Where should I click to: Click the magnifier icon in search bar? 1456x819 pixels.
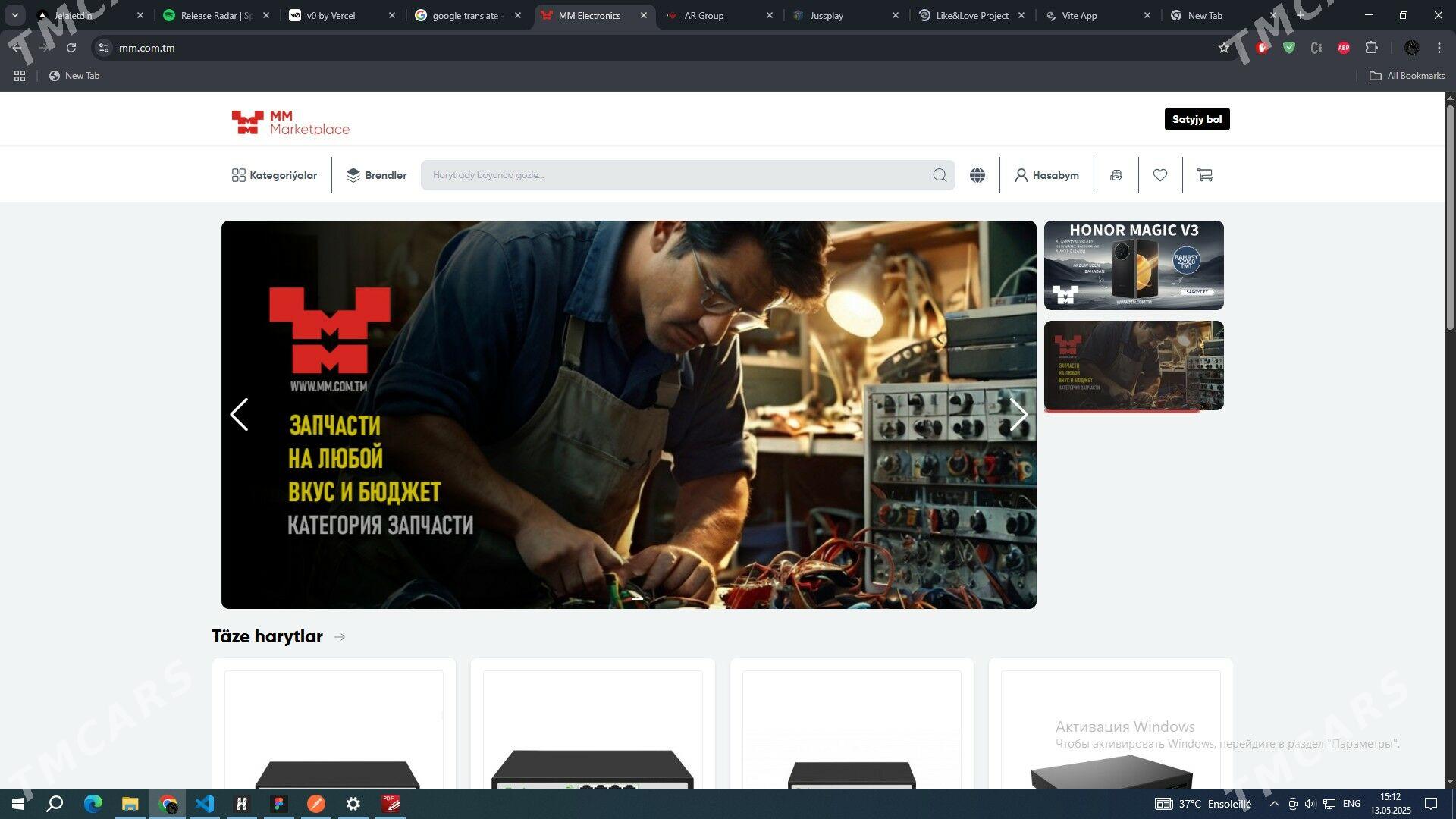(940, 175)
